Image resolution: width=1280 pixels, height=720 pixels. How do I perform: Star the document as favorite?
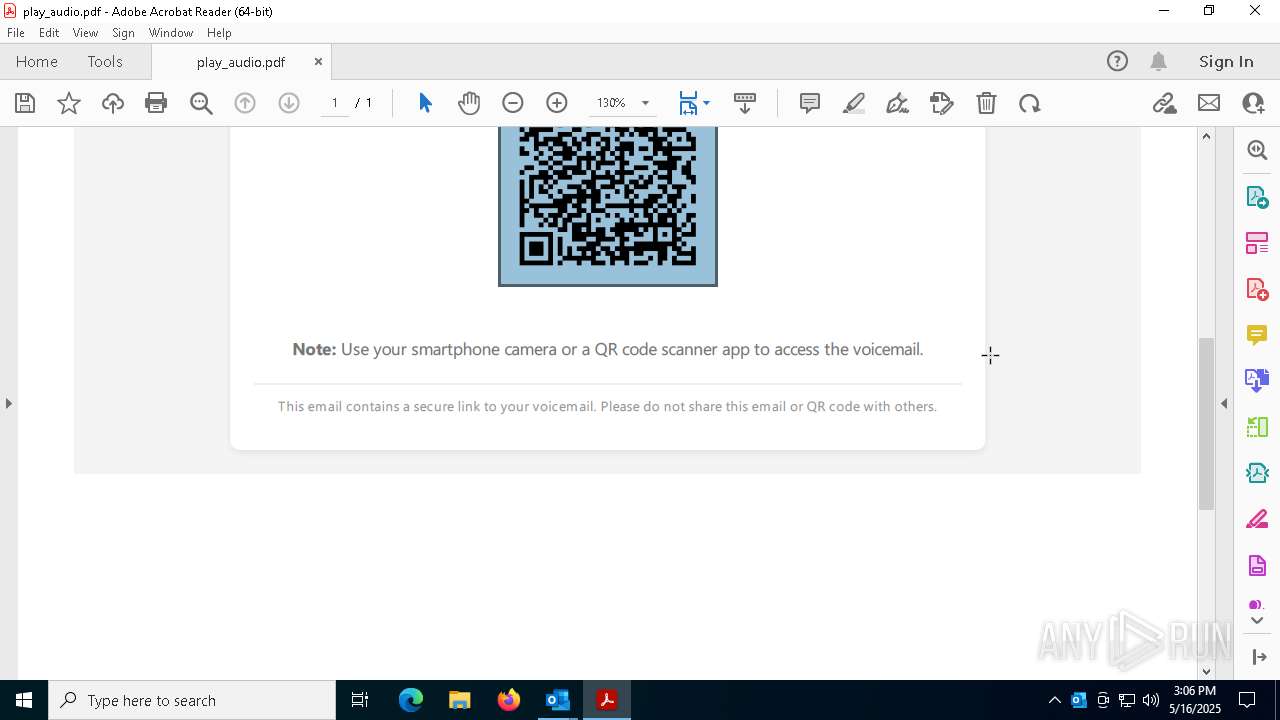point(69,103)
